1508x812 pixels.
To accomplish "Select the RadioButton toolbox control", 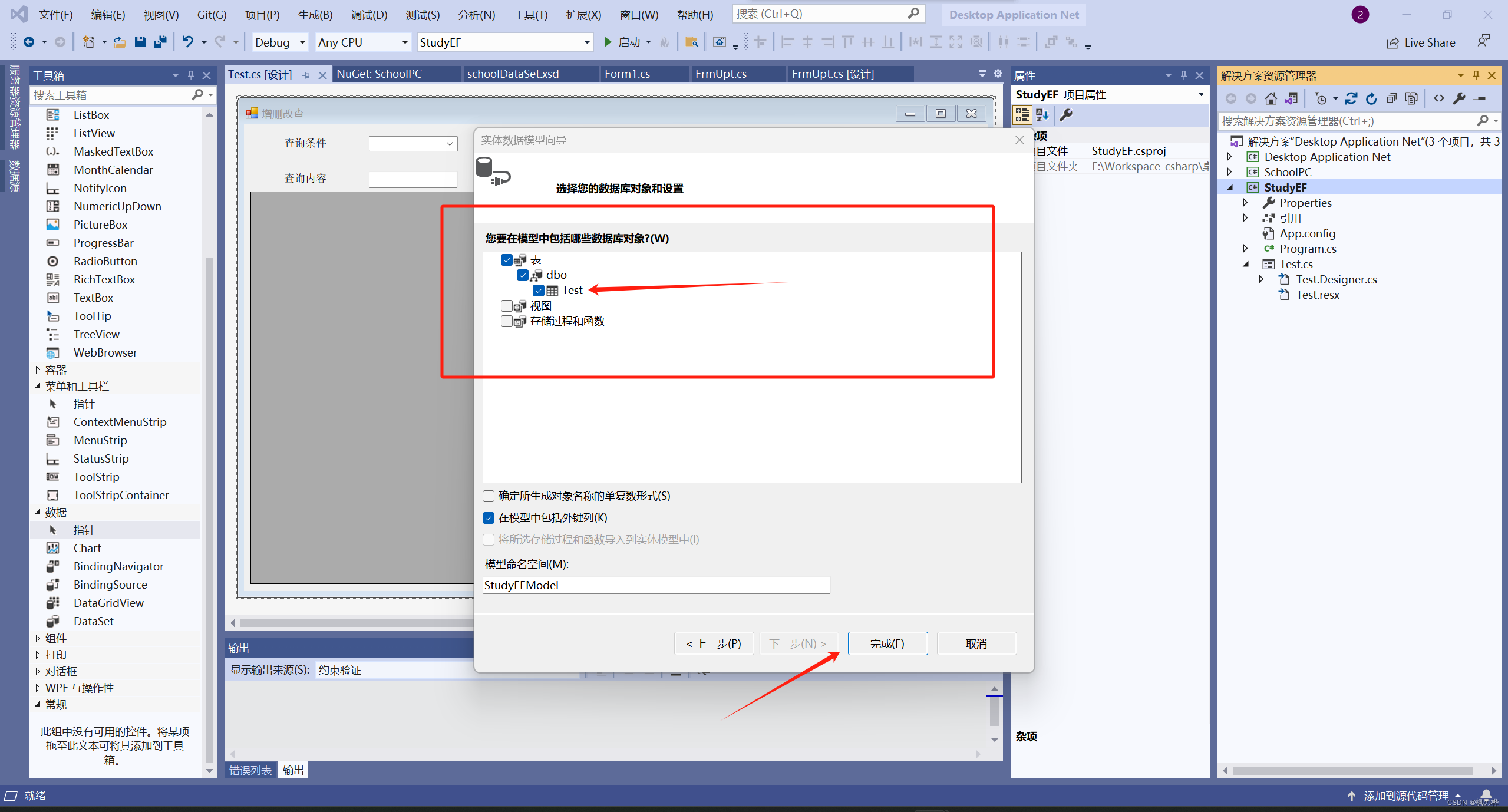I will [x=105, y=261].
